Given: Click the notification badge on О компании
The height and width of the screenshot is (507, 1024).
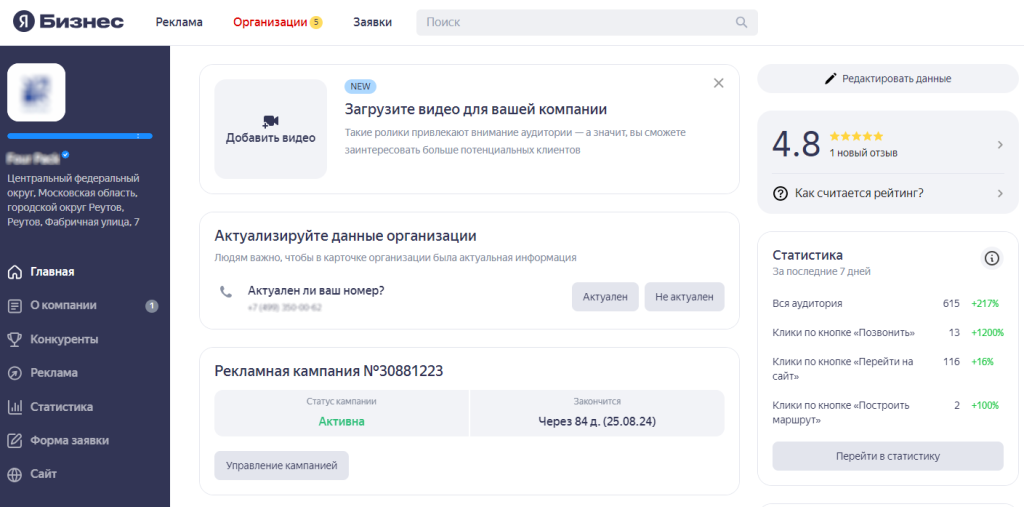Looking at the screenshot, I should (152, 306).
